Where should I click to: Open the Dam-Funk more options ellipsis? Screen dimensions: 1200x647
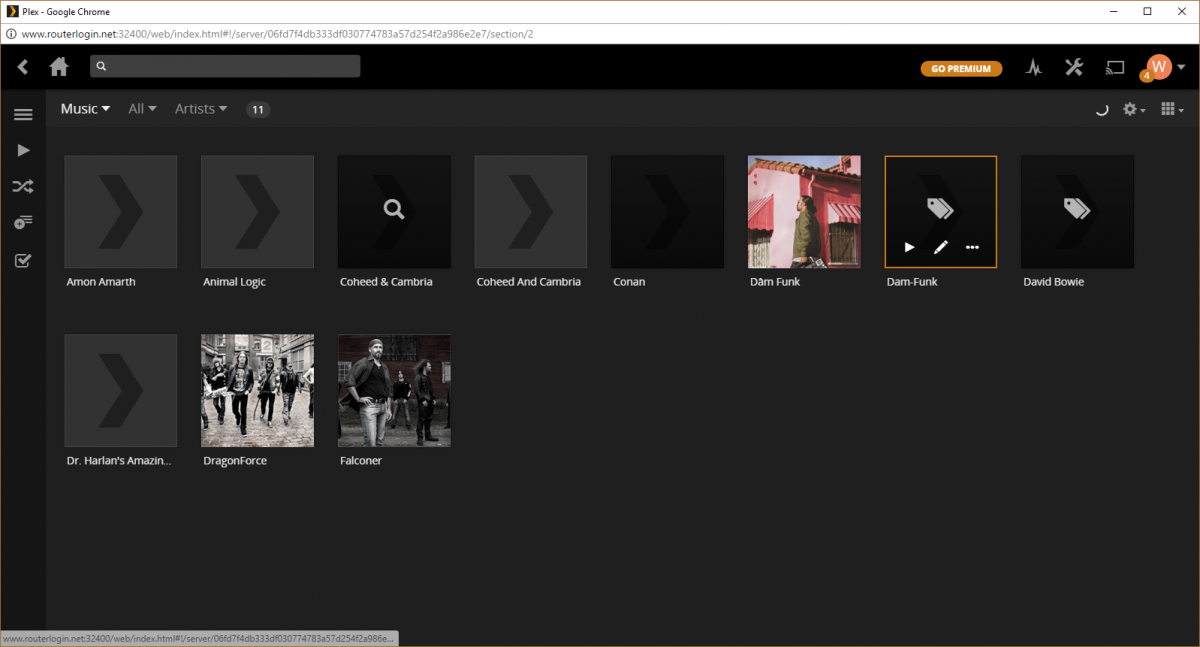[972, 247]
